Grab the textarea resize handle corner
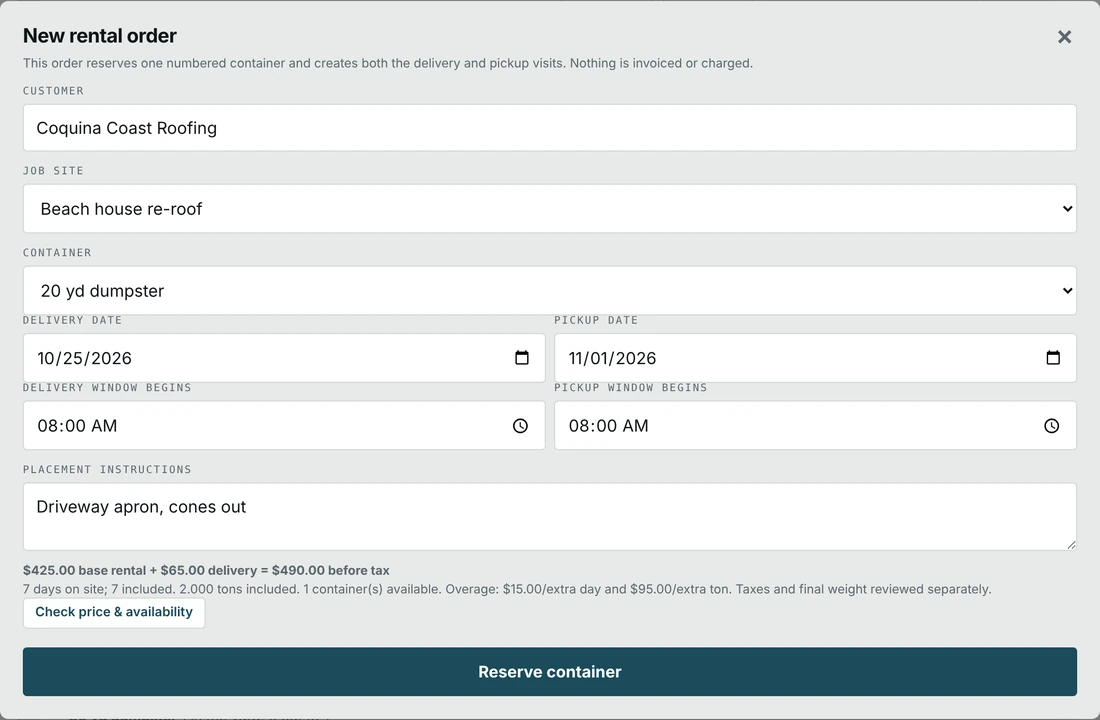 tap(1071, 545)
